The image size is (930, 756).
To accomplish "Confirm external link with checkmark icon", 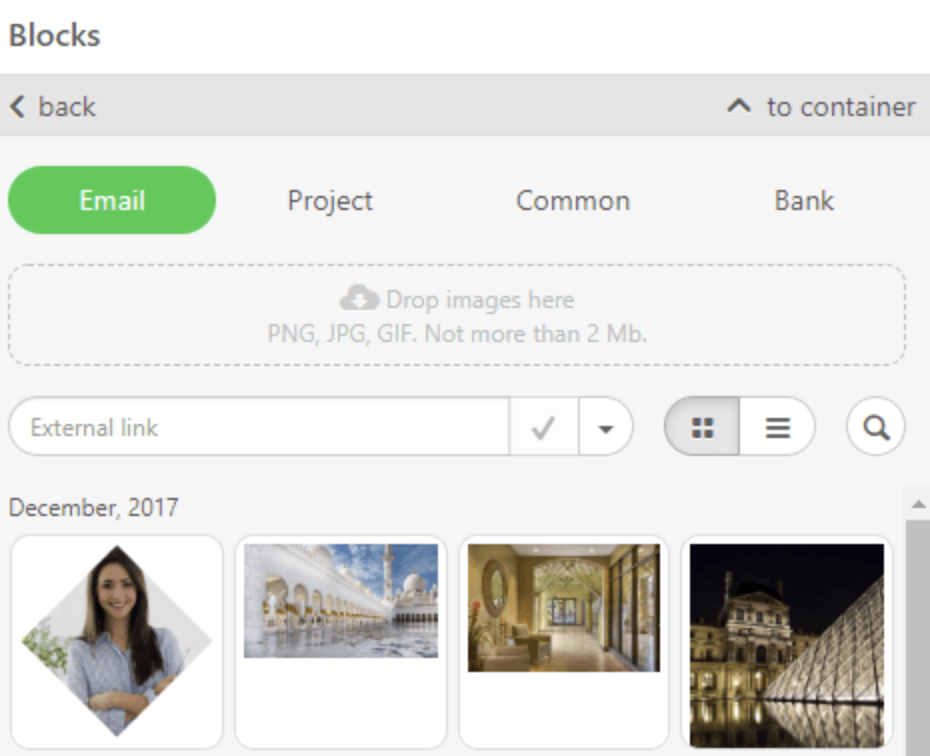I will pos(543,427).
